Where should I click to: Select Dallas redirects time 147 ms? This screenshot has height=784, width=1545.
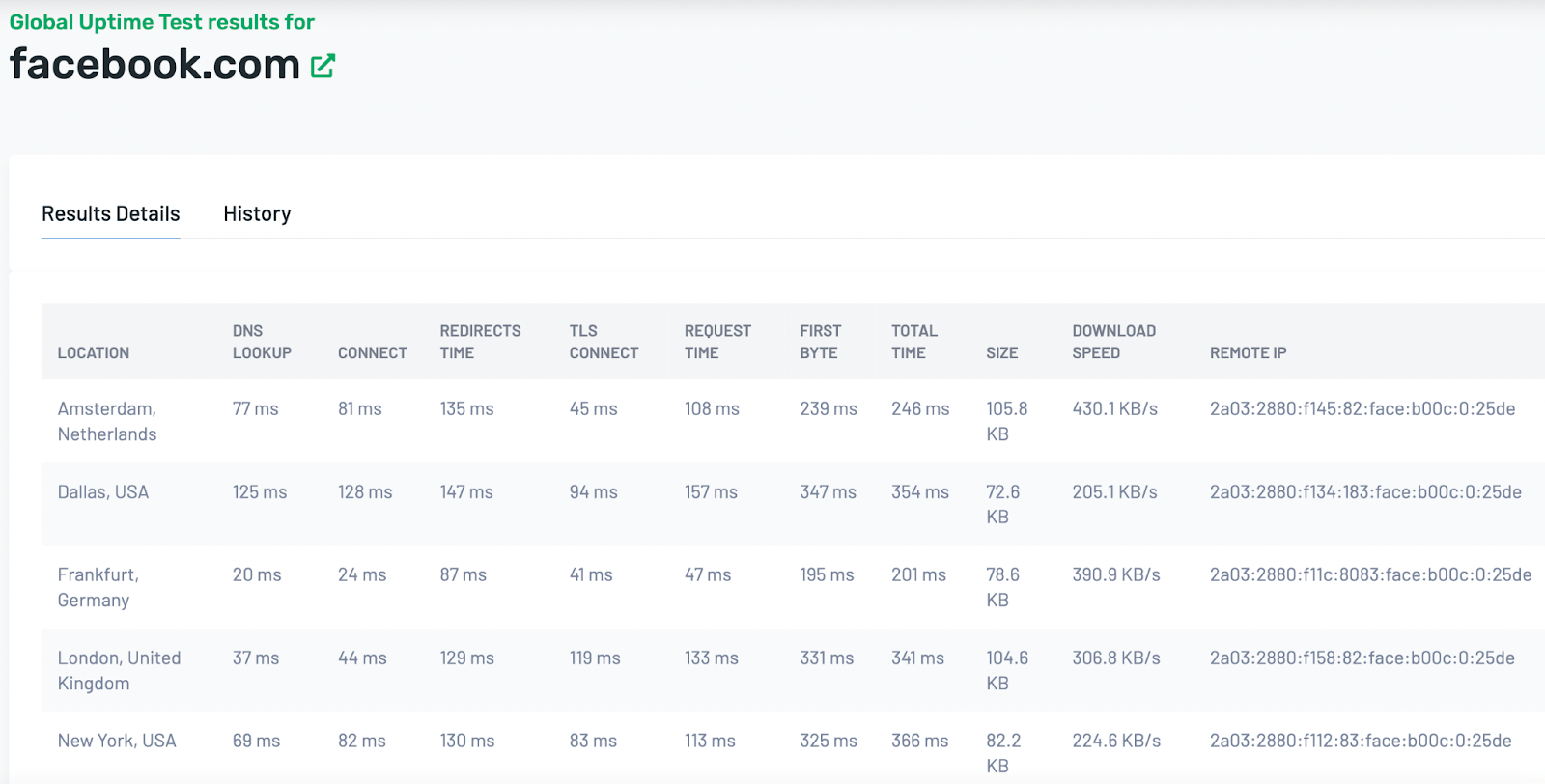(466, 492)
